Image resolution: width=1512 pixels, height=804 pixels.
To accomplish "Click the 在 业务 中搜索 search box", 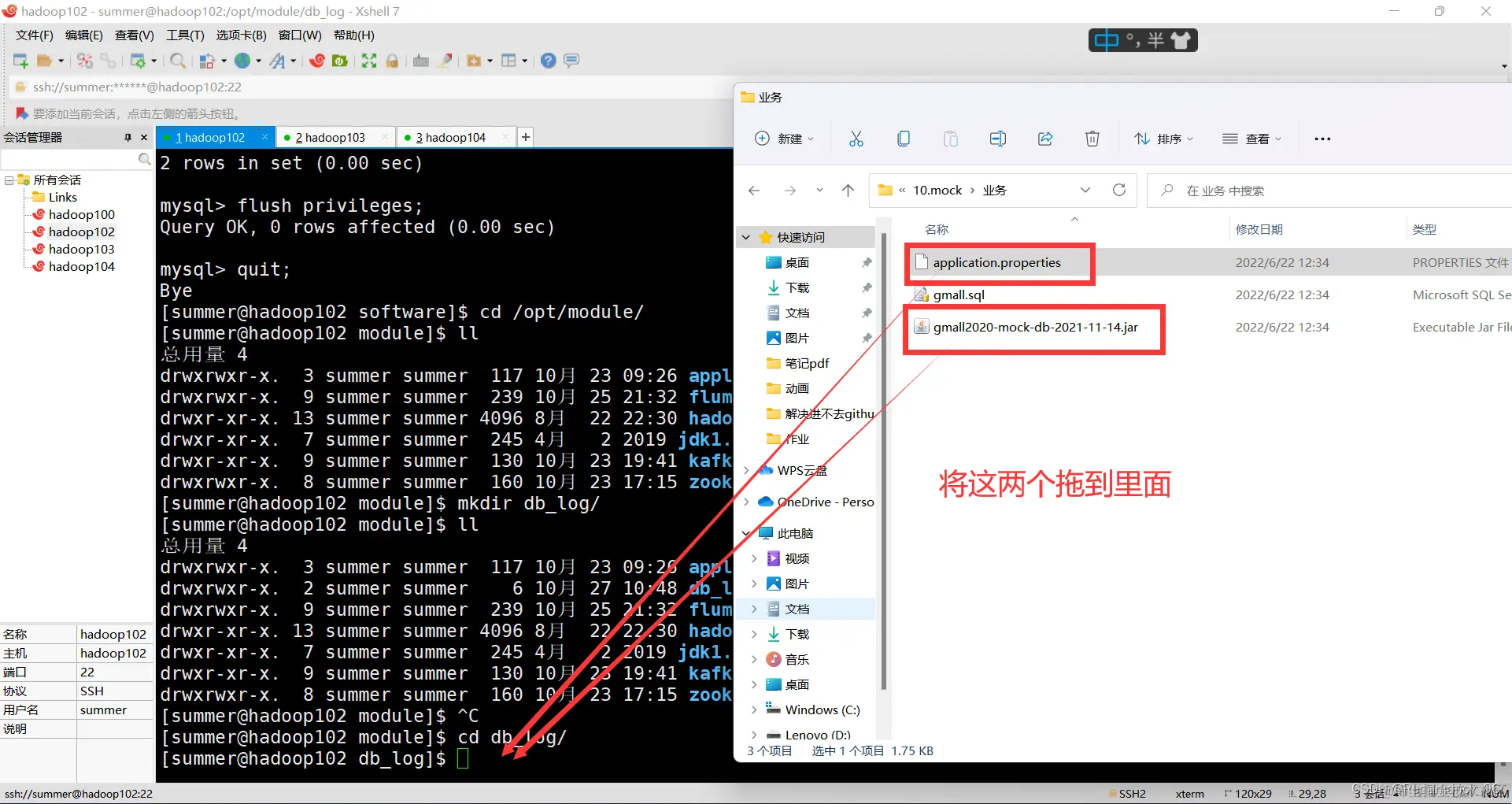I will 1330,191.
